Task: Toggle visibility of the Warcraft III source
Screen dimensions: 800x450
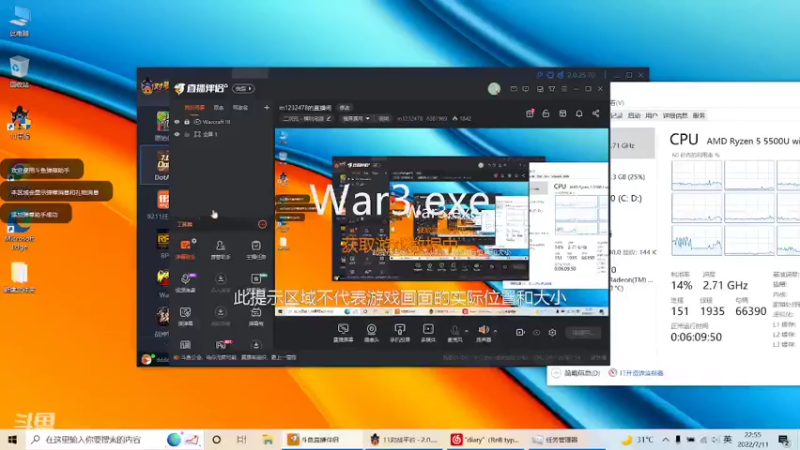Action: tap(177, 122)
